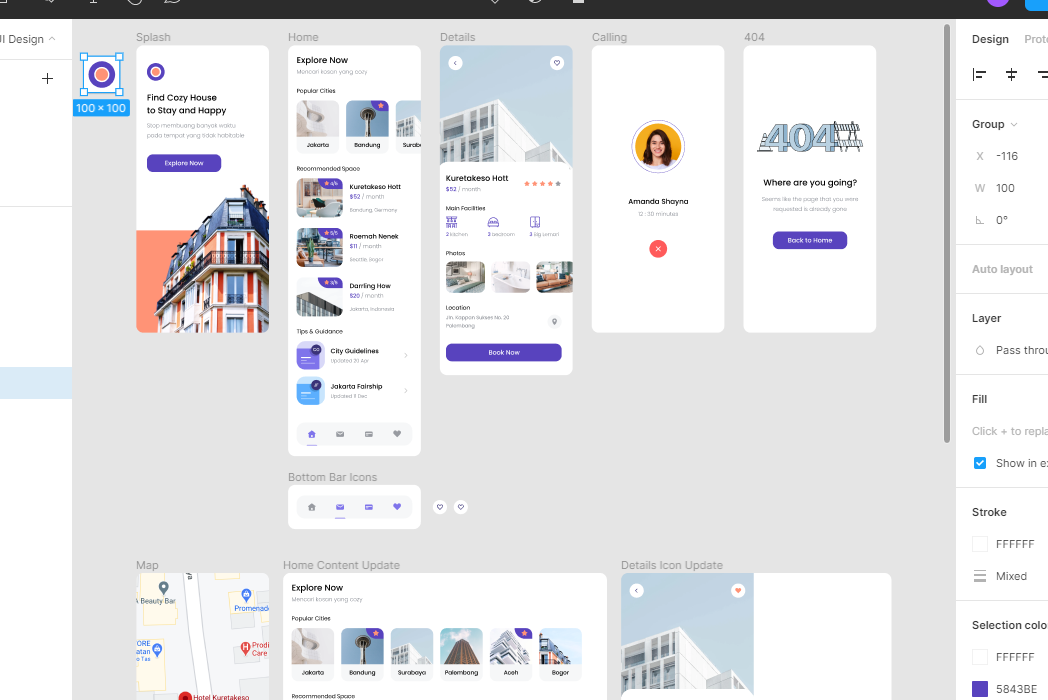
Task: Select Amanda Shayna's avatar in Calling
Action: [x=658, y=146]
